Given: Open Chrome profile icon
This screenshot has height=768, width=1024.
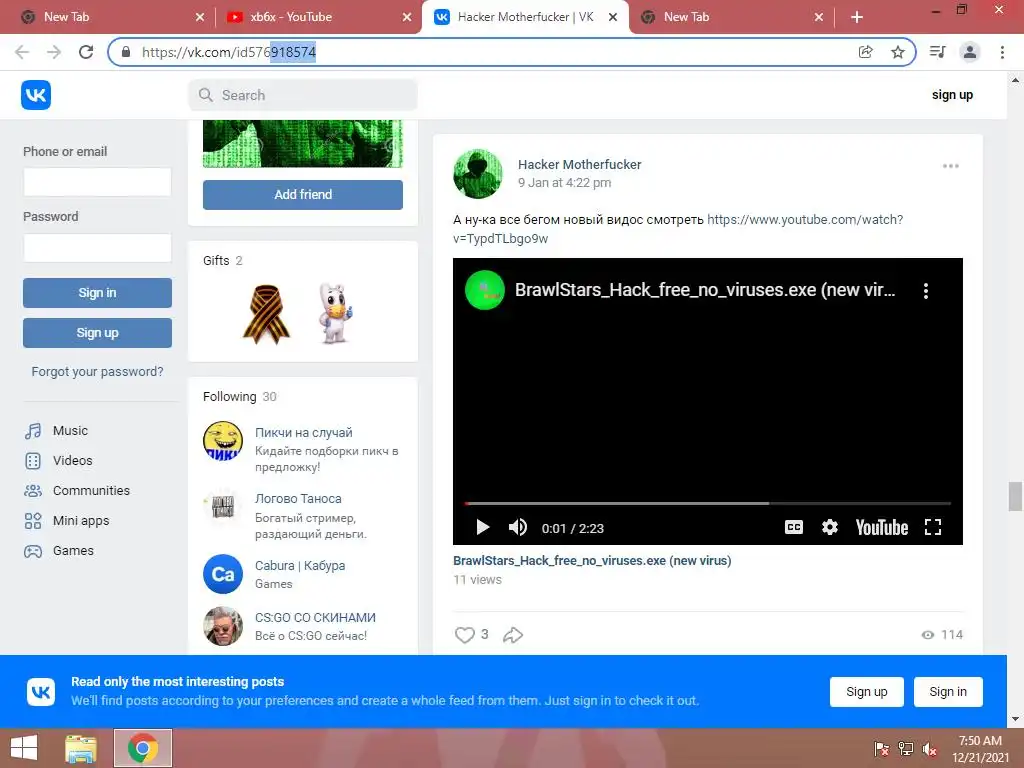Looking at the screenshot, I should [970, 52].
